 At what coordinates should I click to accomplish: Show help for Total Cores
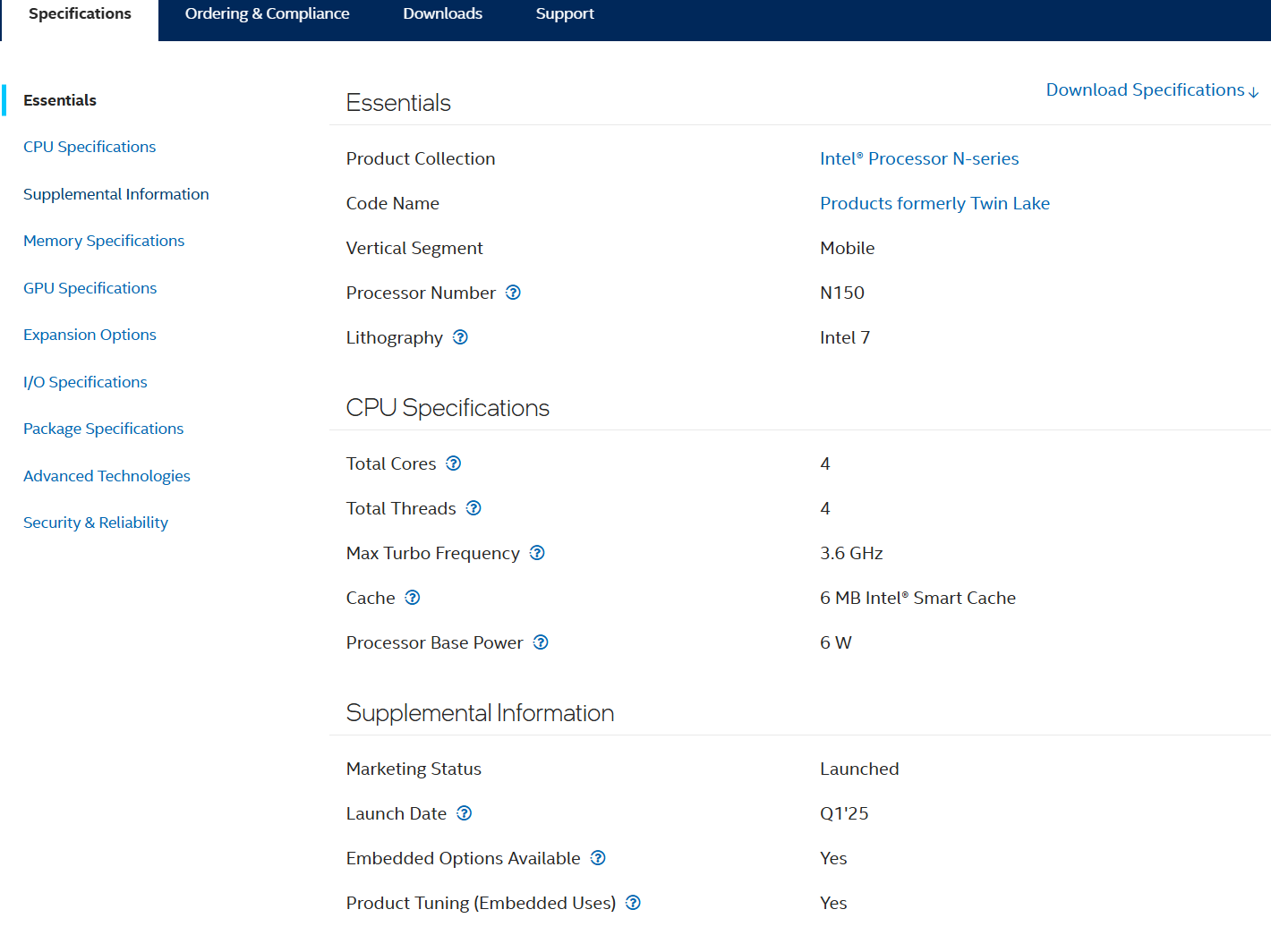[454, 463]
